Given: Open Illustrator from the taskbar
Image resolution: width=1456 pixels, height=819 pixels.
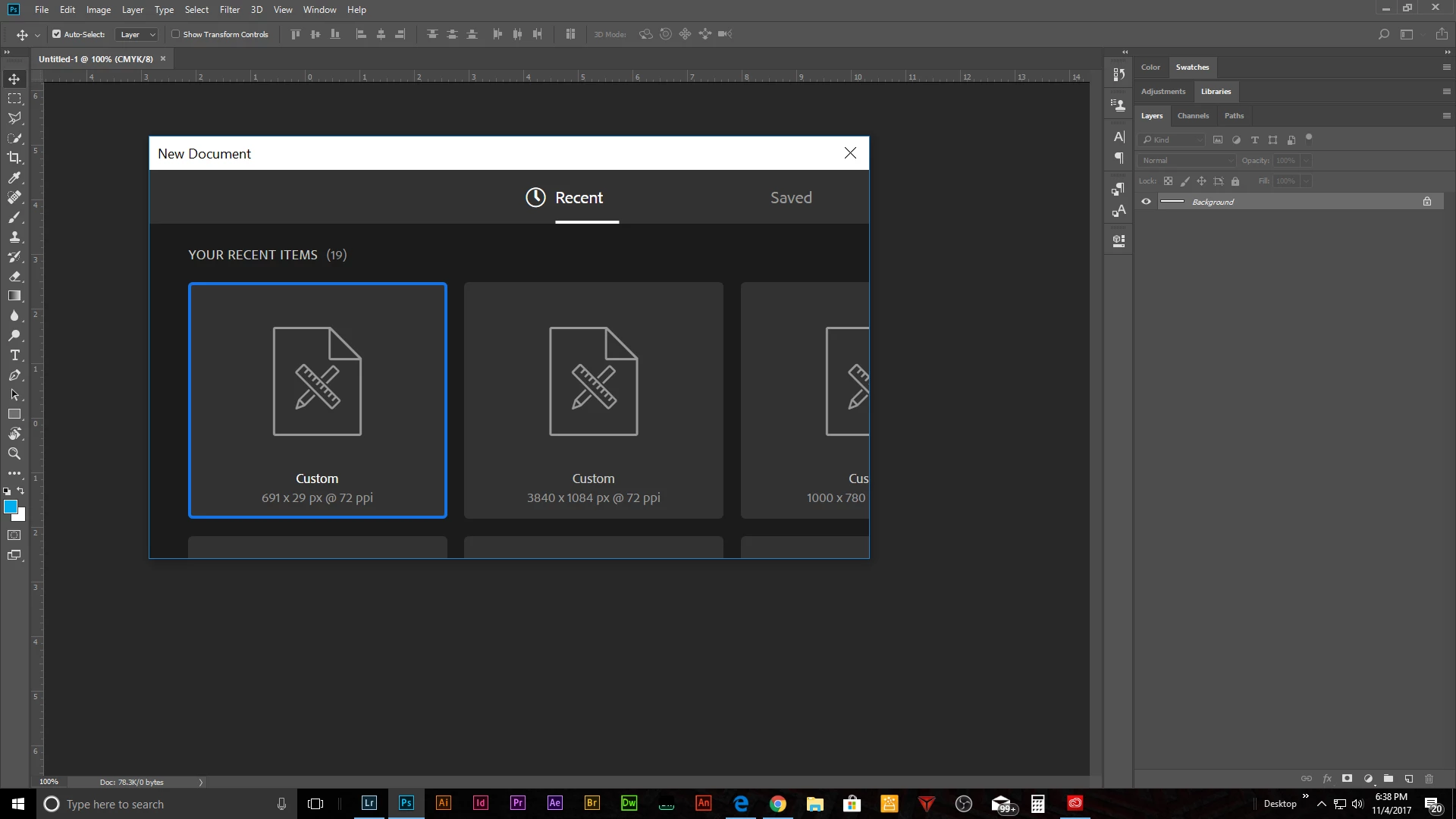Looking at the screenshot, I should point(444,803).
